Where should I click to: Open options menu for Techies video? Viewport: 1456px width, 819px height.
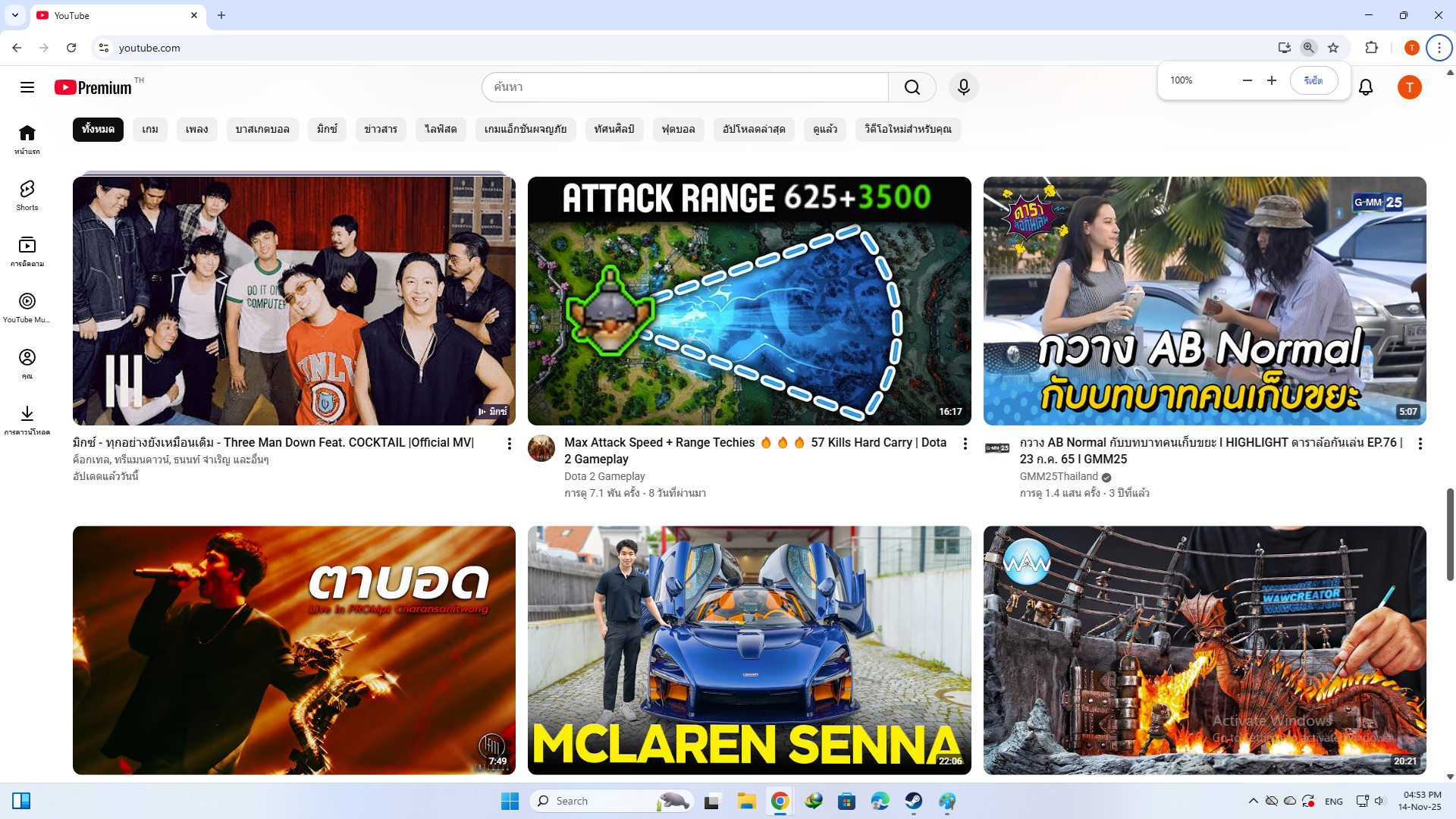pyautogui.click(x=965, y=444)
